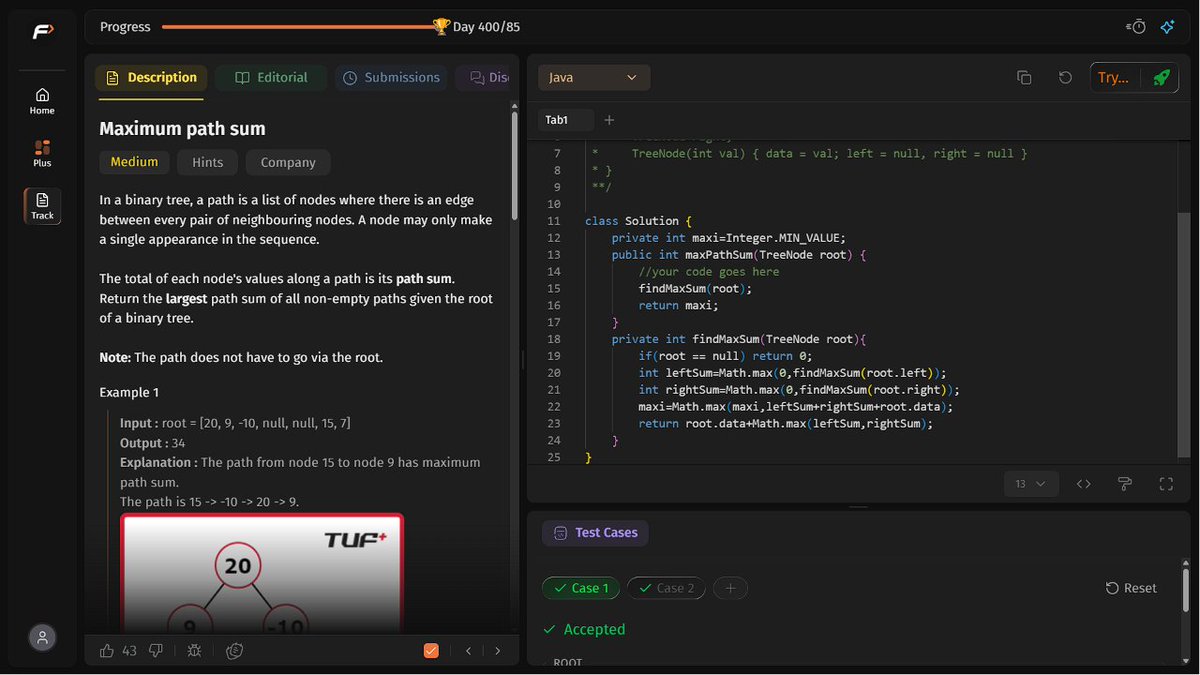Click the thumbs up count 43

(x=129, y=651)
